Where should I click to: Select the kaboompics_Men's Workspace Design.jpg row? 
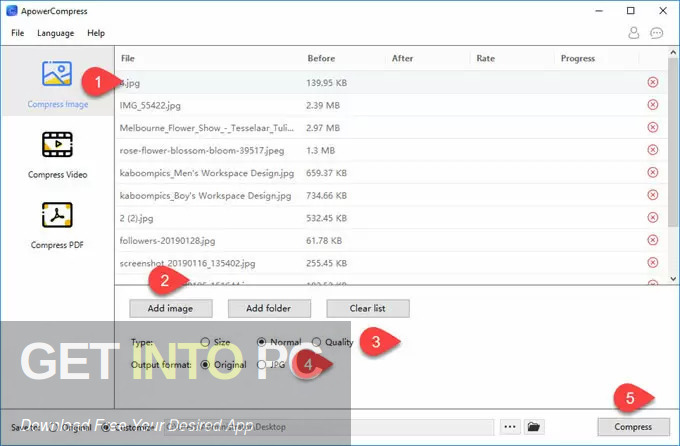[x=390, y=173]
